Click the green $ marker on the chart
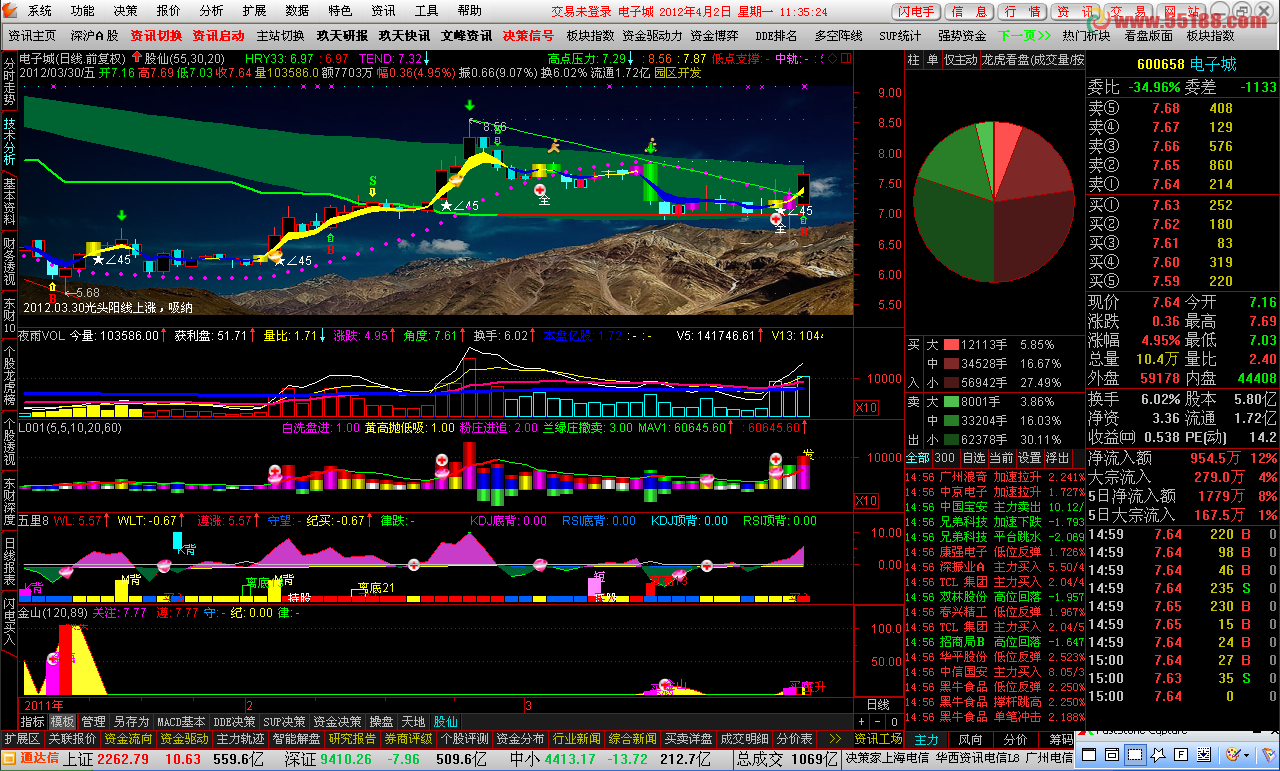 point(372,181)
